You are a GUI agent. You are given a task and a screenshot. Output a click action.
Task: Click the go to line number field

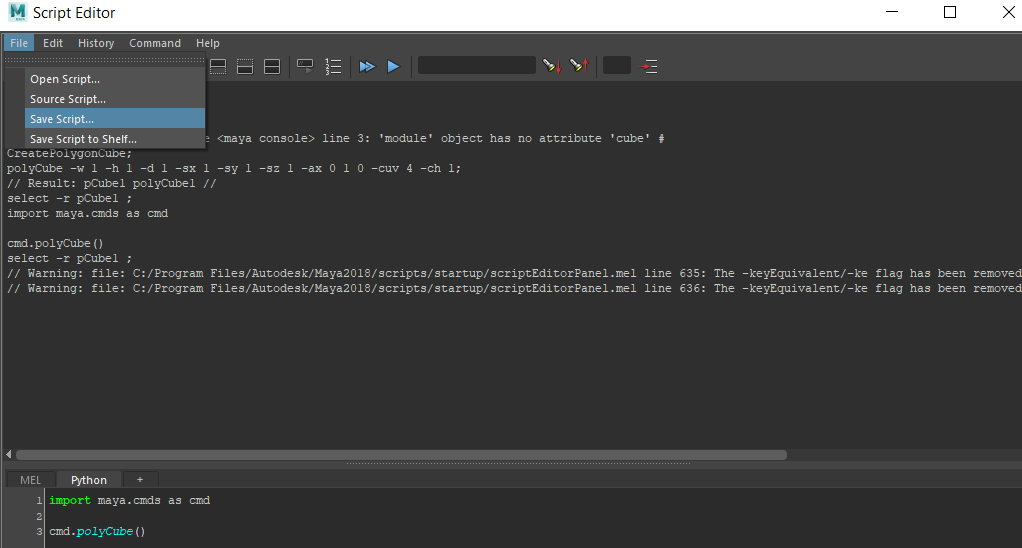pyautogui.click(x=617, y=66)
